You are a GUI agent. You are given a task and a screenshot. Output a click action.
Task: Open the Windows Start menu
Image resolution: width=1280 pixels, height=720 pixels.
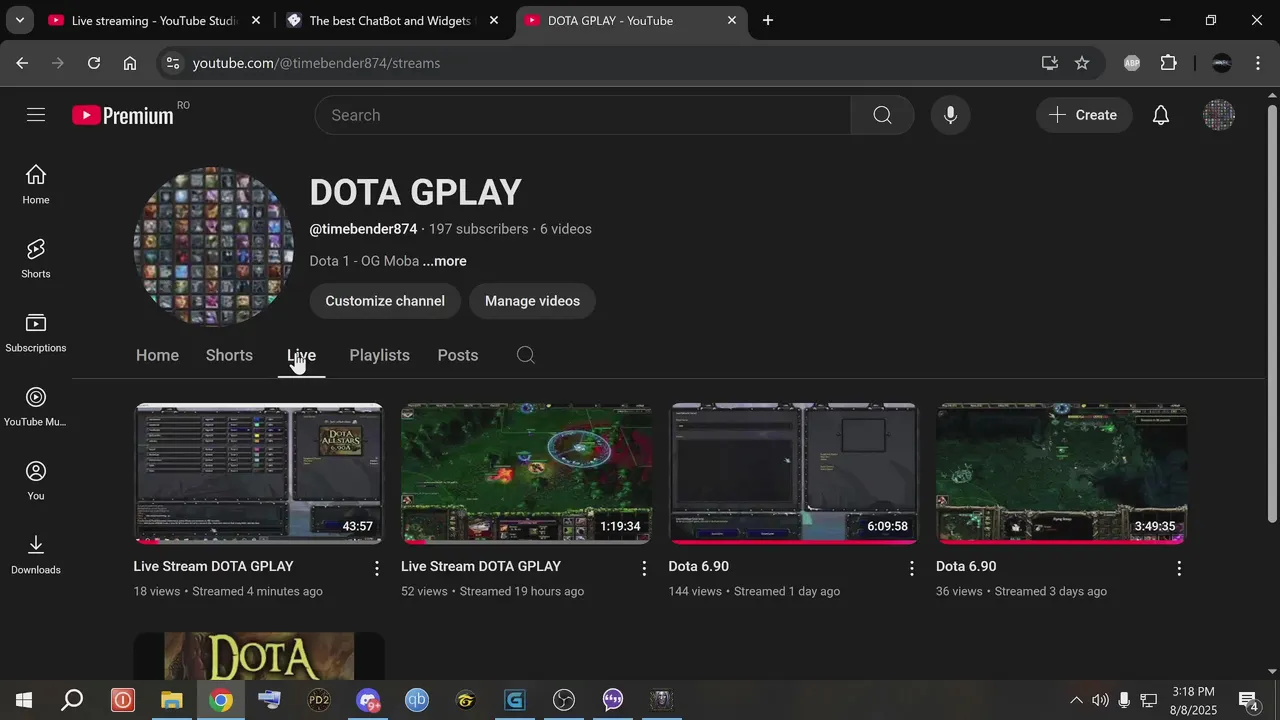24,700
